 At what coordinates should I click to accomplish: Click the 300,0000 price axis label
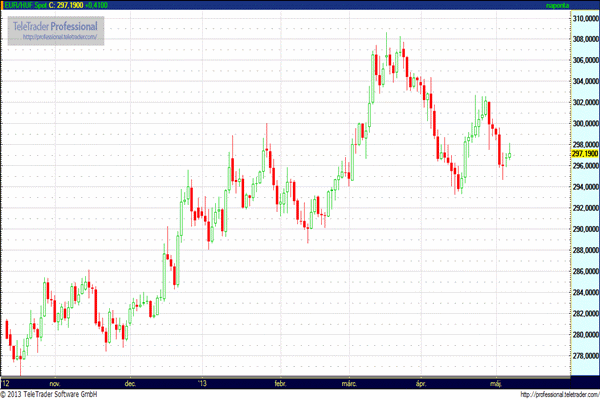(583, 124)
